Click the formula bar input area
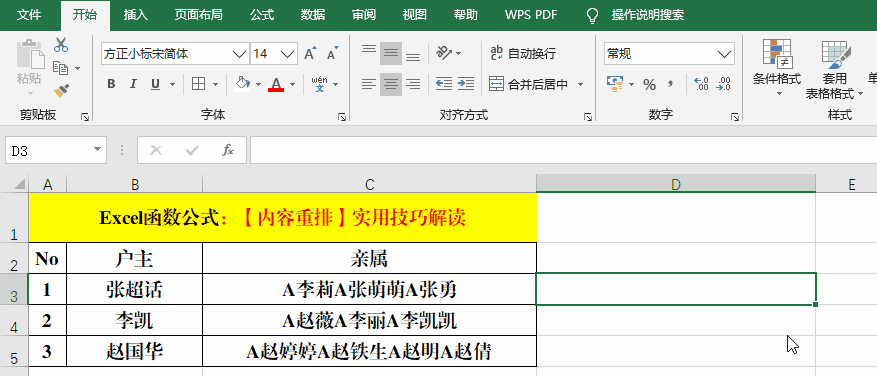 [x=563, y=150]
